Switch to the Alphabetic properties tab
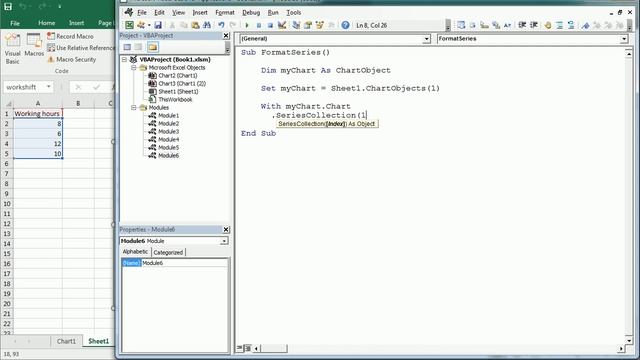 click(x=136, y=252)
